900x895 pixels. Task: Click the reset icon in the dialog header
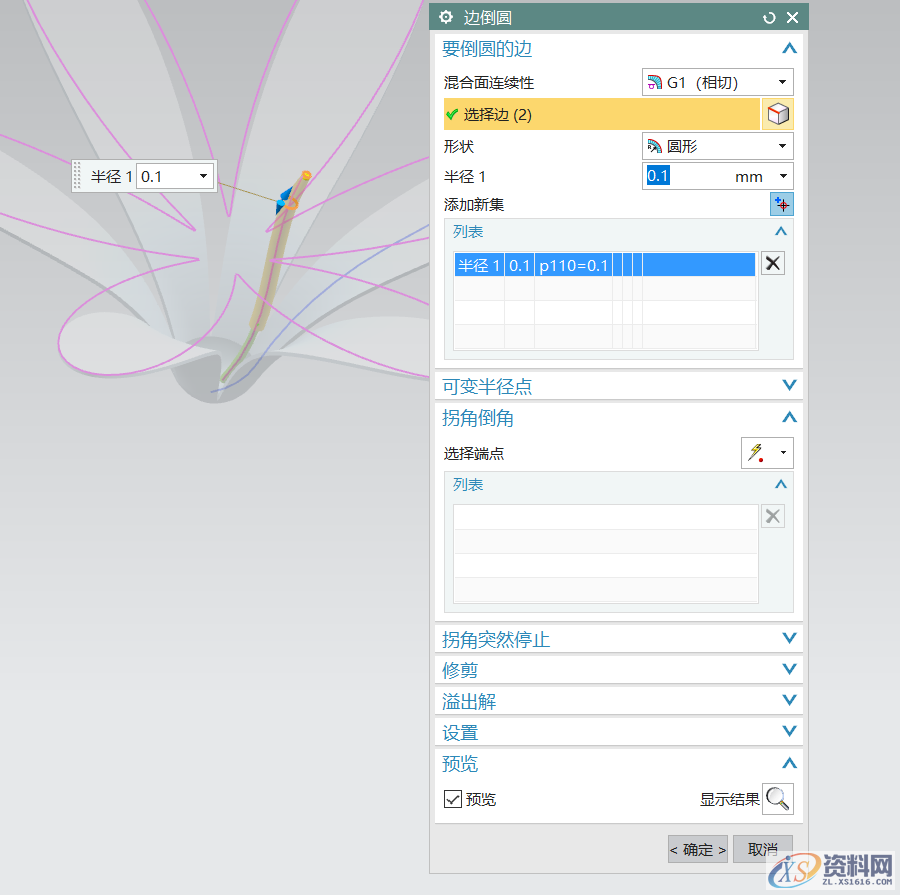(x=768, y=17)
